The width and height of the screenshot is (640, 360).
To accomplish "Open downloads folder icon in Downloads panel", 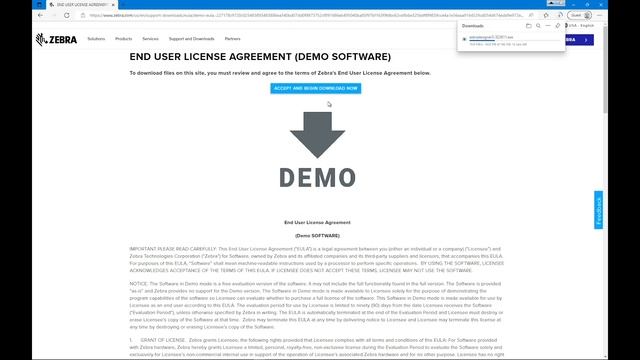I will click(529, 26).
